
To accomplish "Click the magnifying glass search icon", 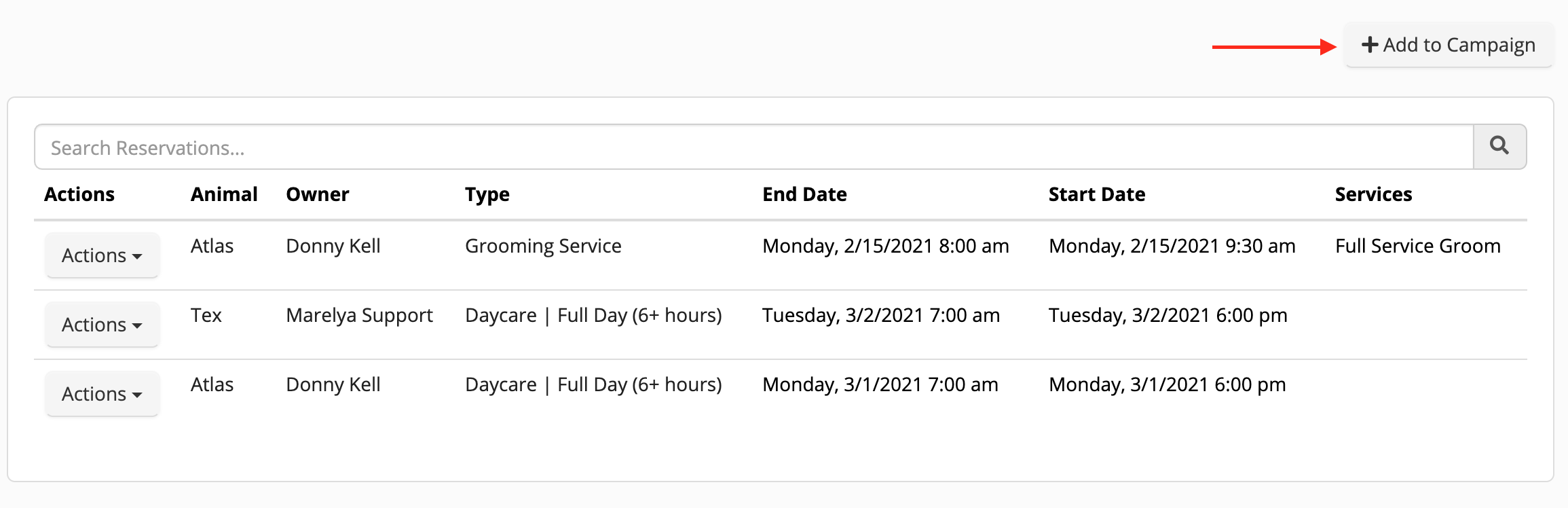I will coord(1499,146).
